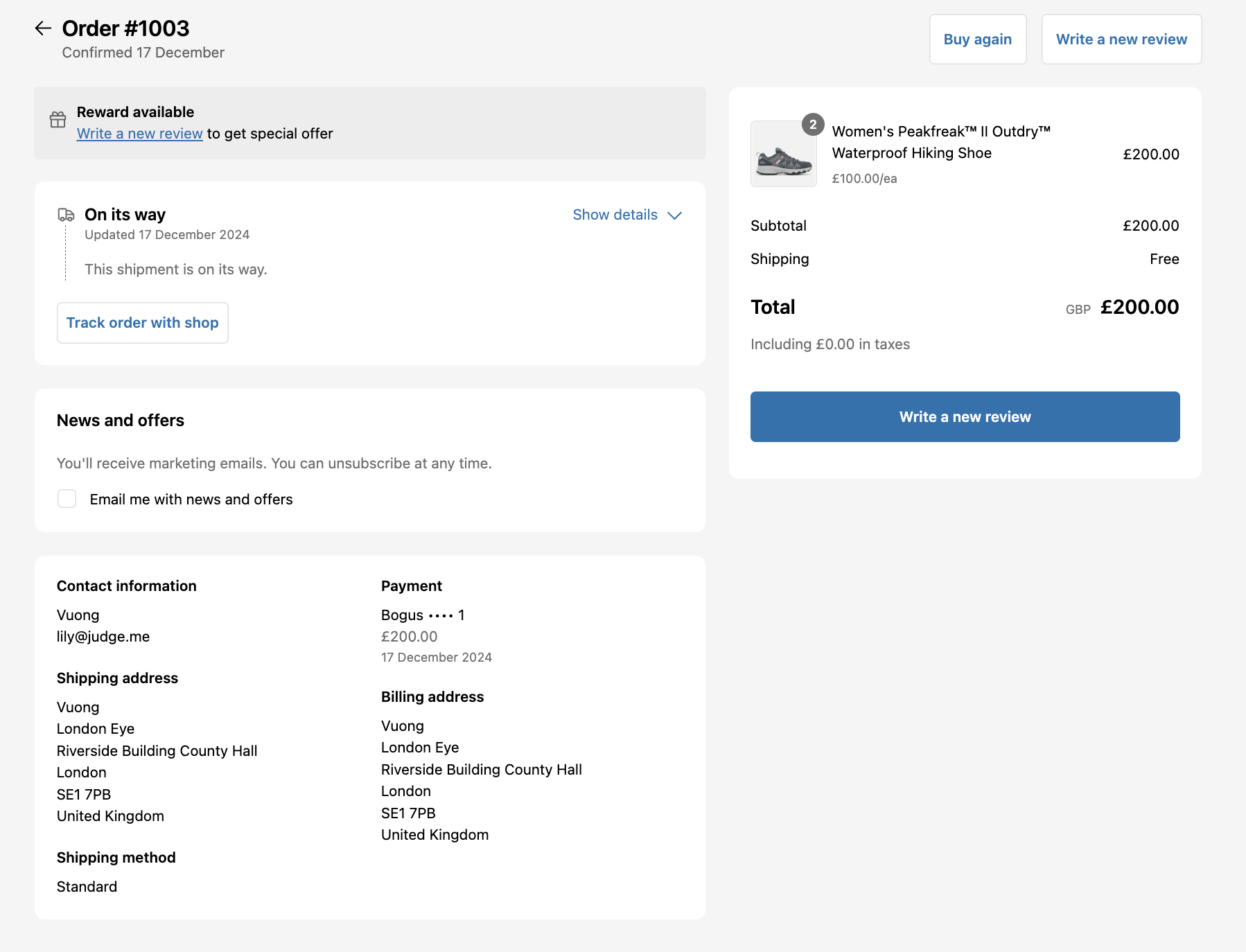The image size is (1246, 952).
Task: Click the lily@judge.me email address
Action: (x=103, y=637)
